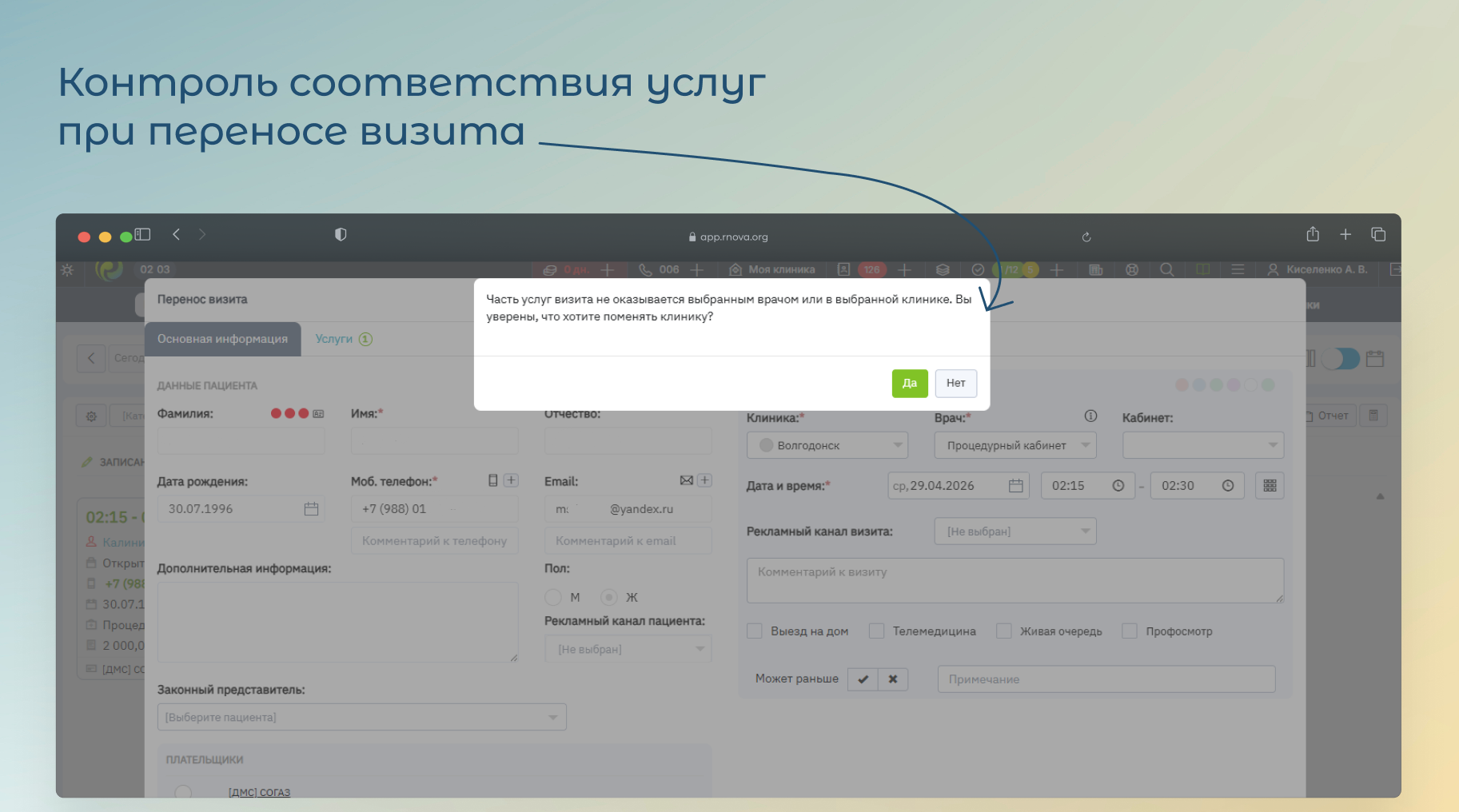Expand the Врач dropdown Процедурный кабинет

(1015, 445)
